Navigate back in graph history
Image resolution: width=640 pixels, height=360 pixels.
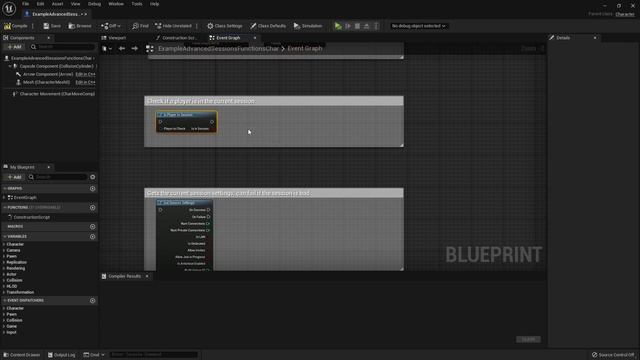click(x=122, y=49)
